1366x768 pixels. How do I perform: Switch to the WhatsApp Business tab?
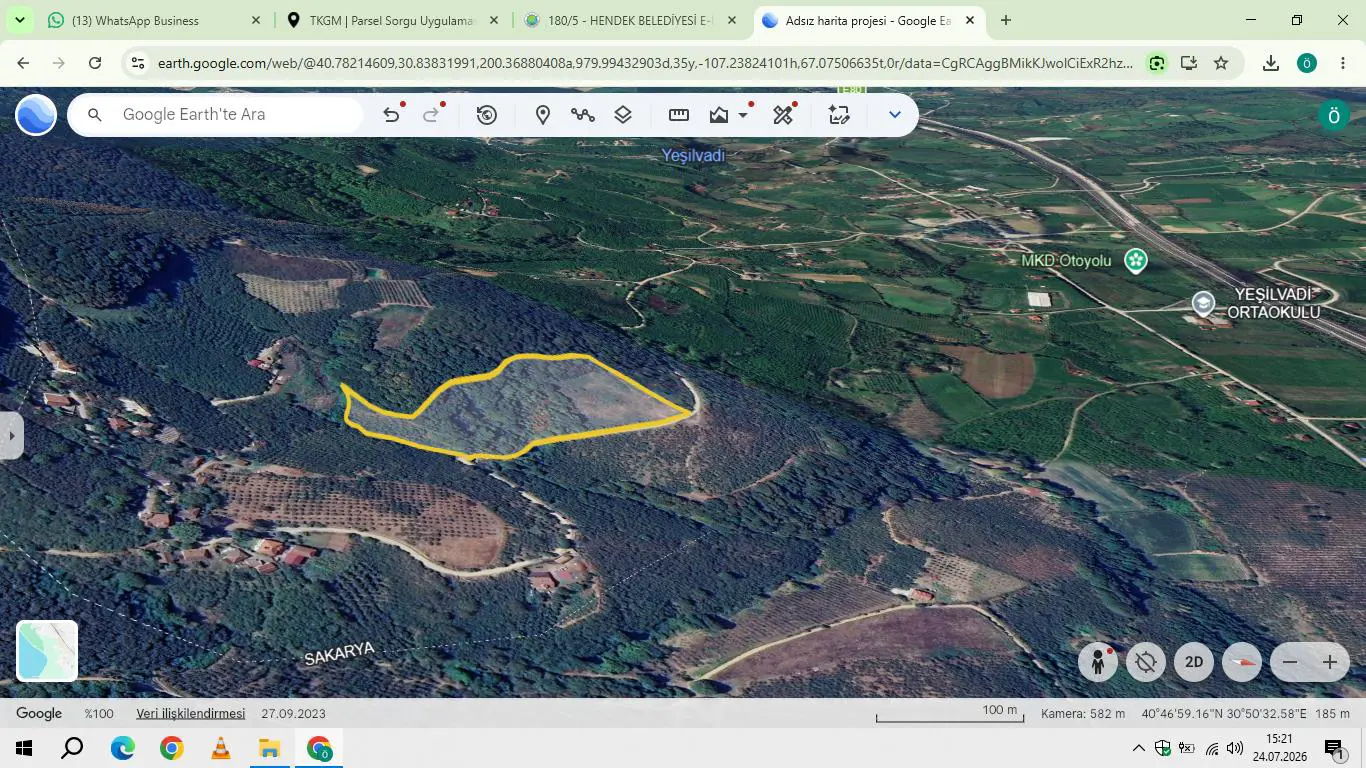coord(153,20)
